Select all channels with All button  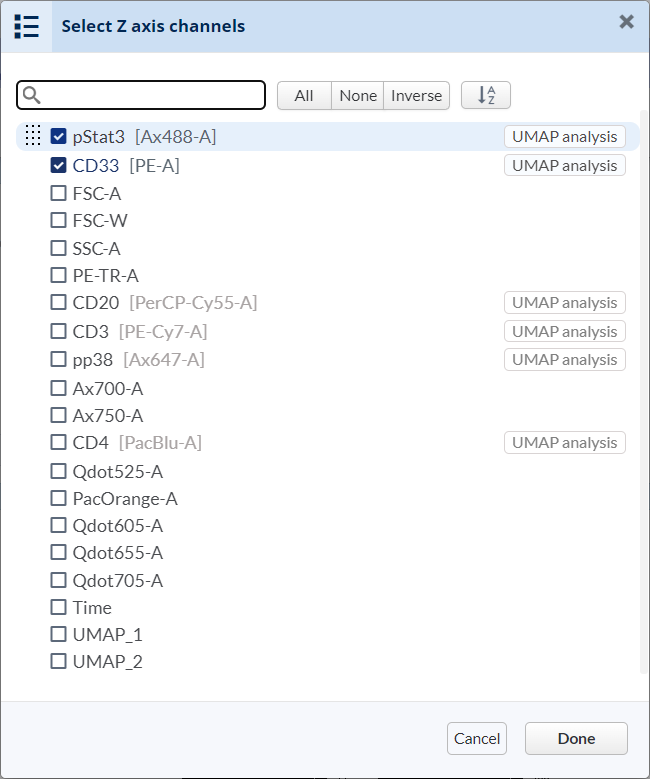coord(304,95)
